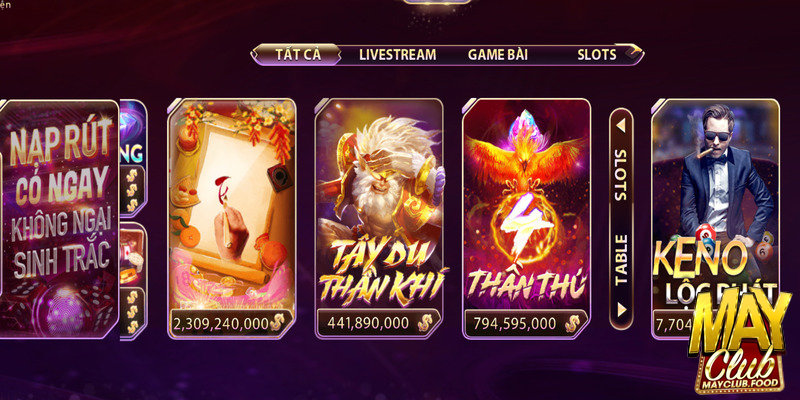Click the May Club logo

740,340
